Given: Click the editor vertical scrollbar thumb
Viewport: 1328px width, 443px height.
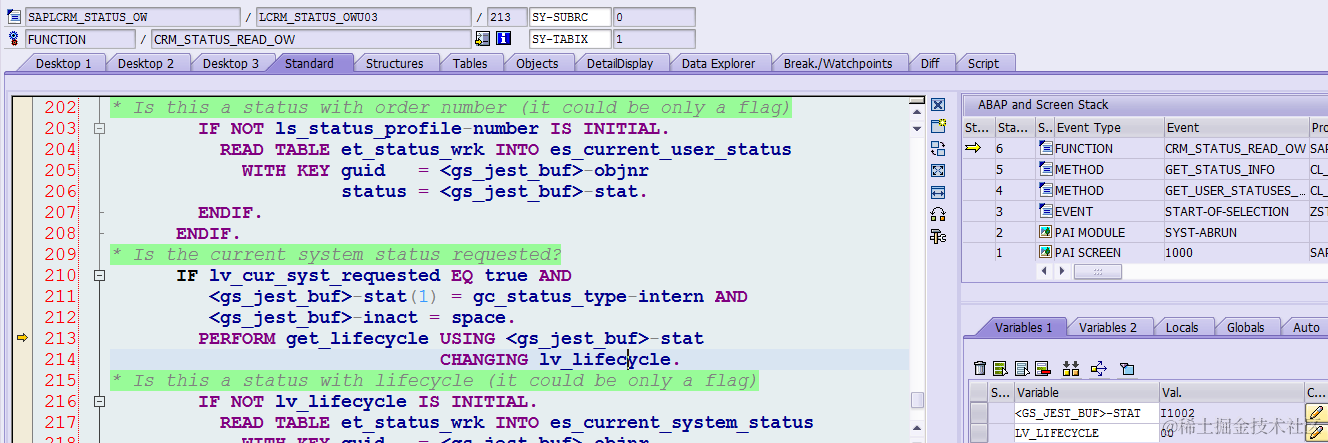Looking at the screenshot, I should click(916, 400).
